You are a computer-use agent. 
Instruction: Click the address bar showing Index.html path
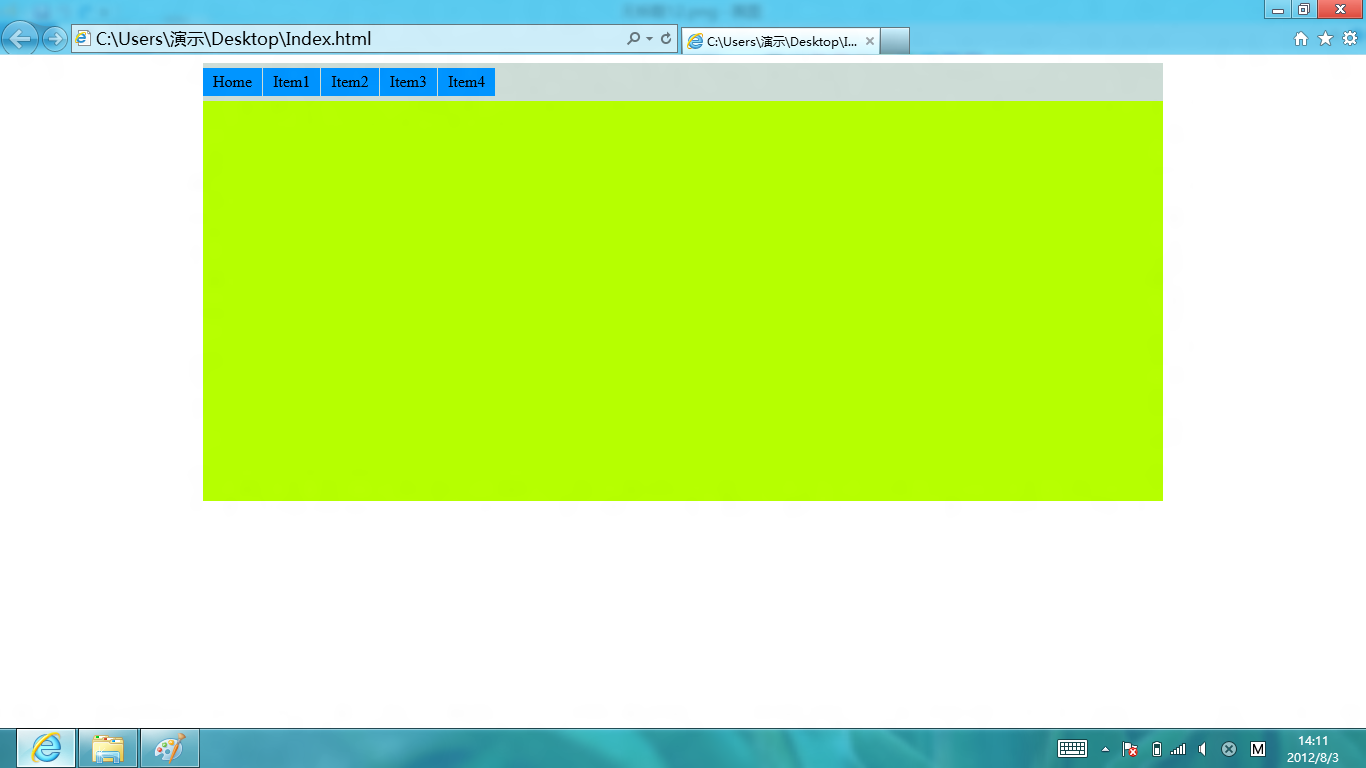350,39
